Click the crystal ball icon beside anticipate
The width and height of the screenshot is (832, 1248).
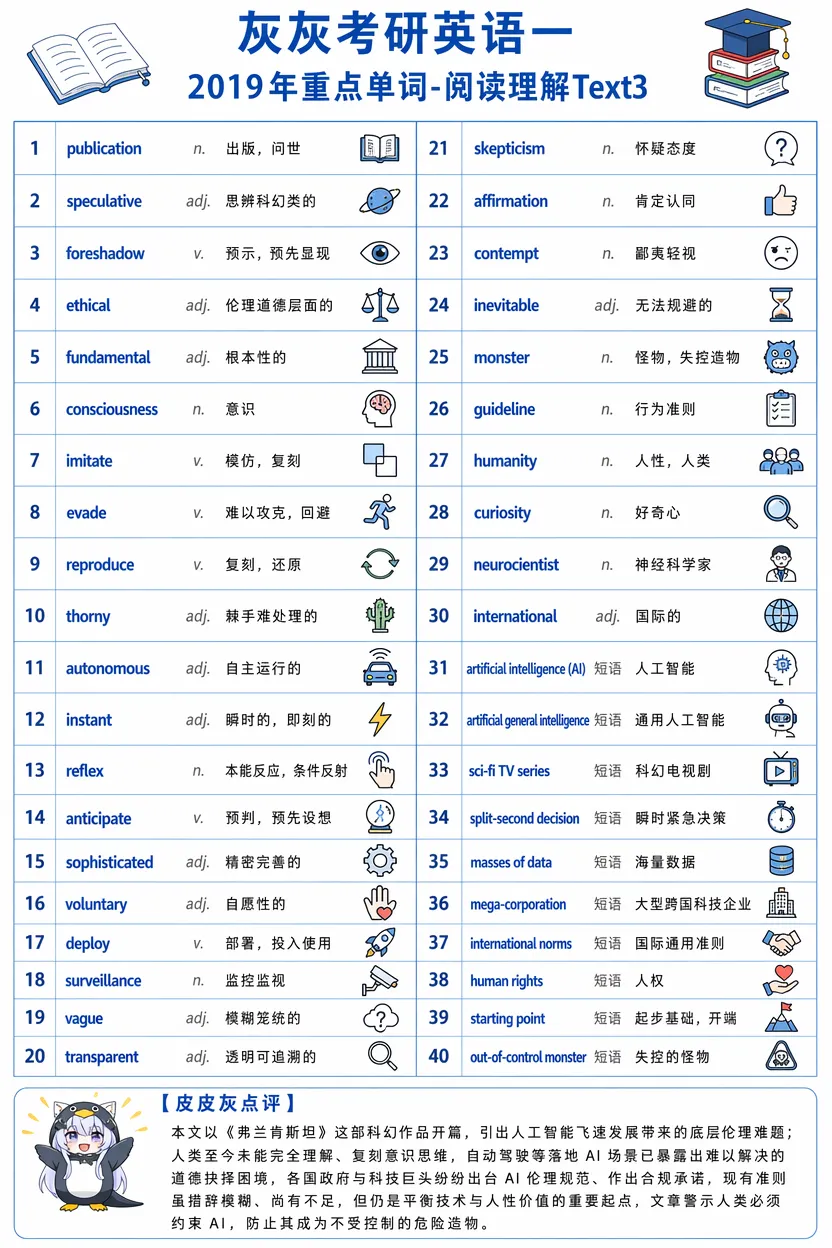(x=380, y=817)
